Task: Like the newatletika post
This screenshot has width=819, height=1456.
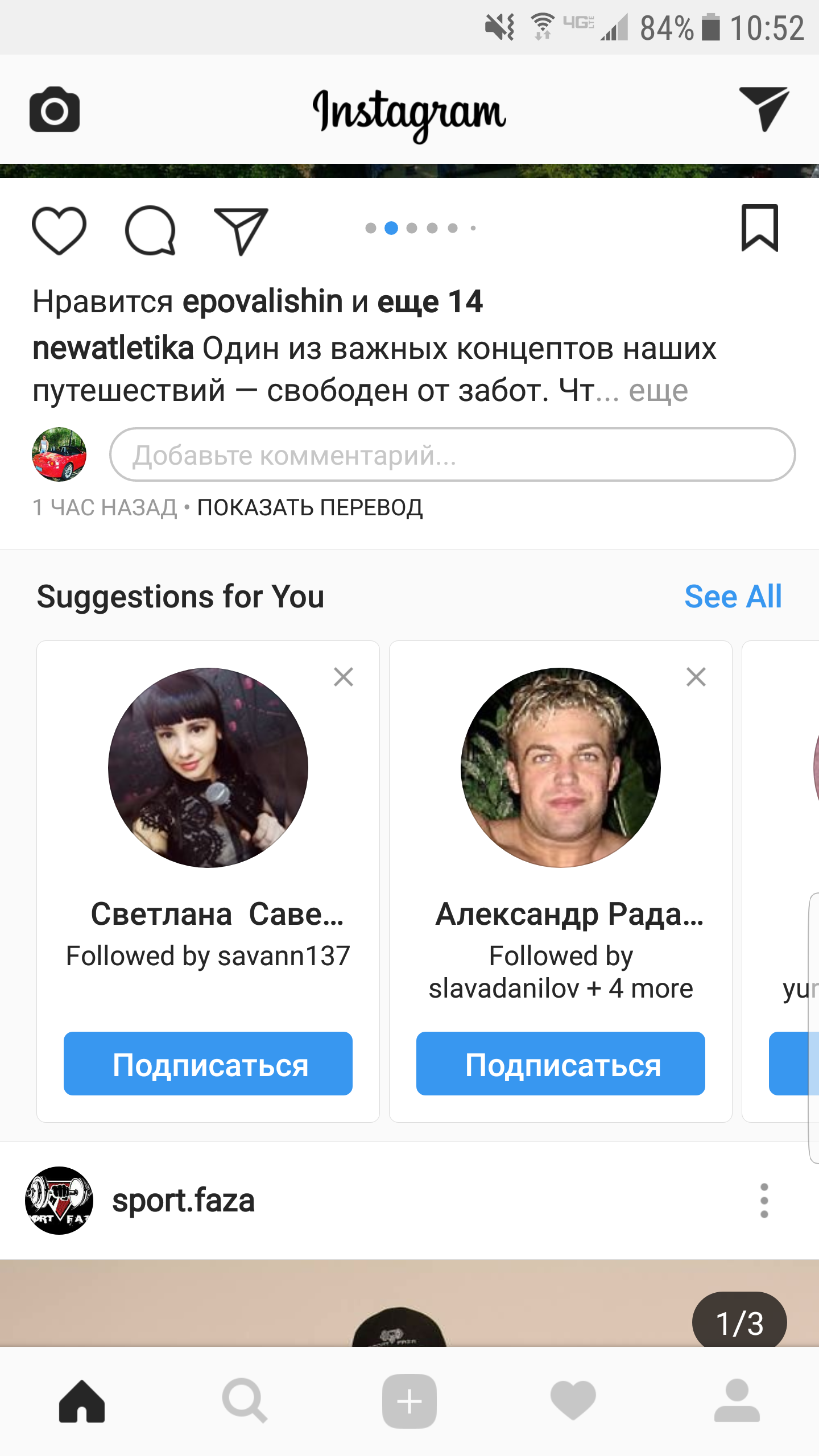Action: point(59,230)
